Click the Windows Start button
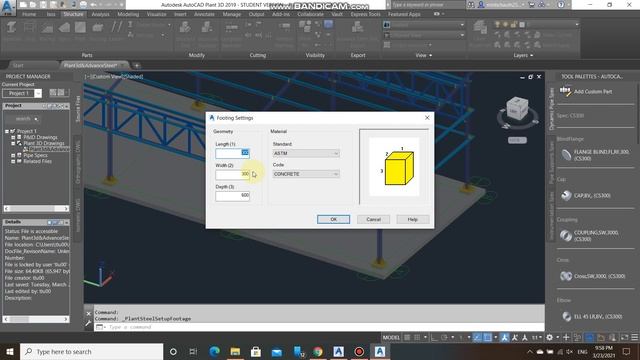The image size is (640, 360). [9, 351]
